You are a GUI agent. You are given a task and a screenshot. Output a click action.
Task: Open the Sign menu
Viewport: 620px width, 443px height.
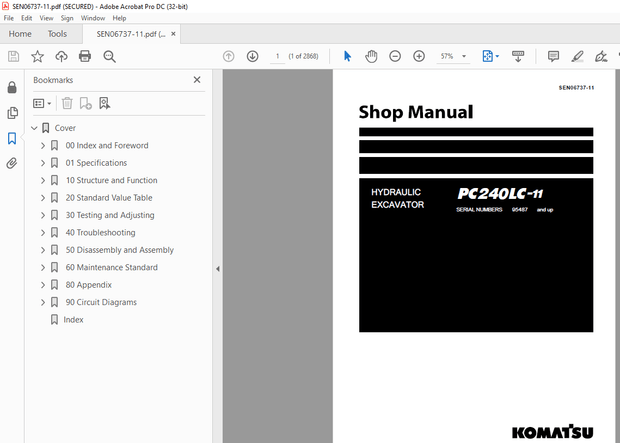[x=67, y=18]
